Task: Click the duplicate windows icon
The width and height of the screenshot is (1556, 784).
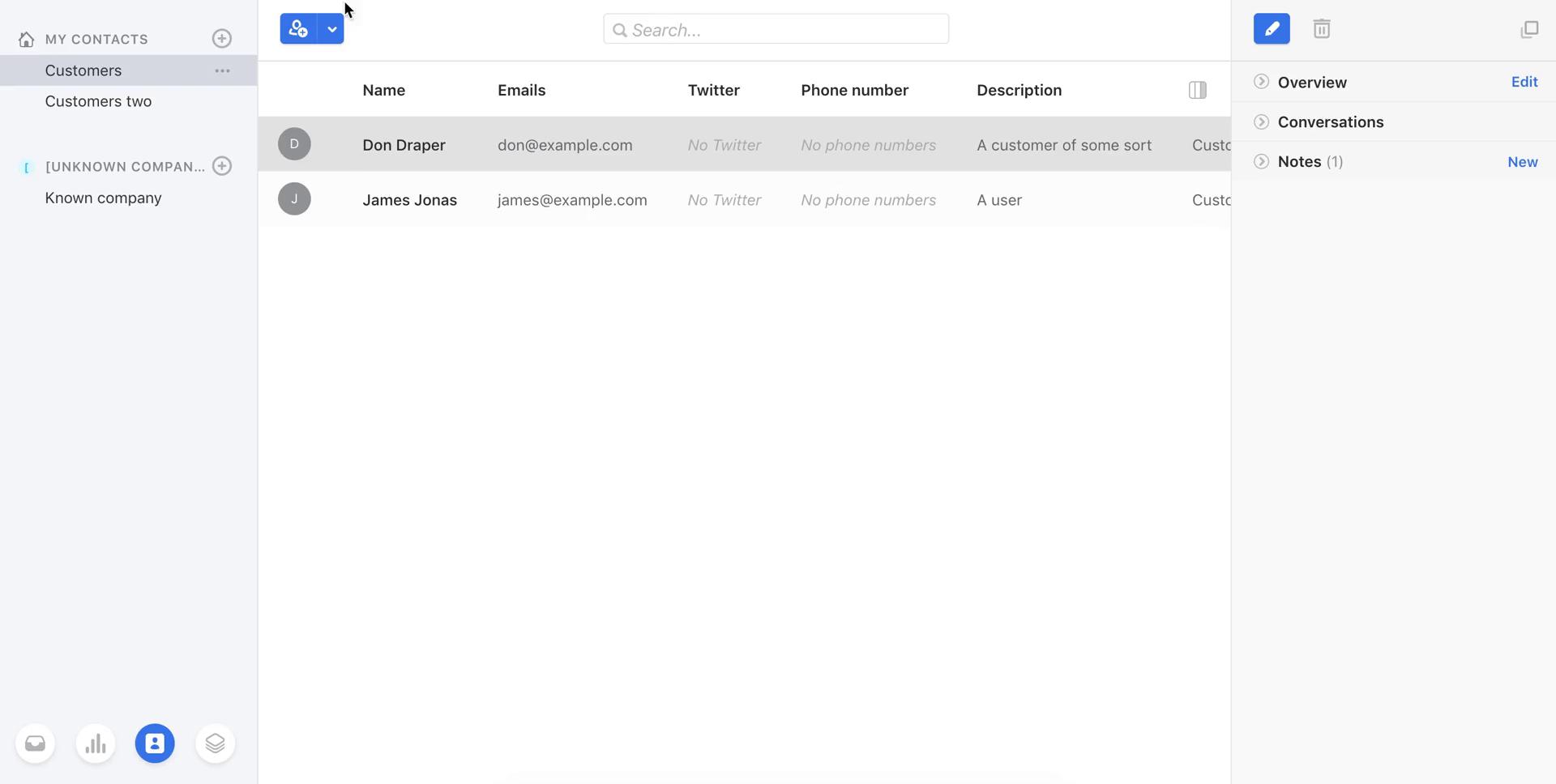Action: click(x=1529, y=29)
